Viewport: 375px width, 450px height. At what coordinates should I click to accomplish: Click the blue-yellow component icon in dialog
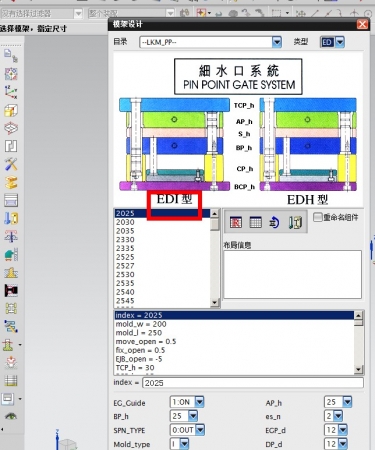click(x=295, y=222)
